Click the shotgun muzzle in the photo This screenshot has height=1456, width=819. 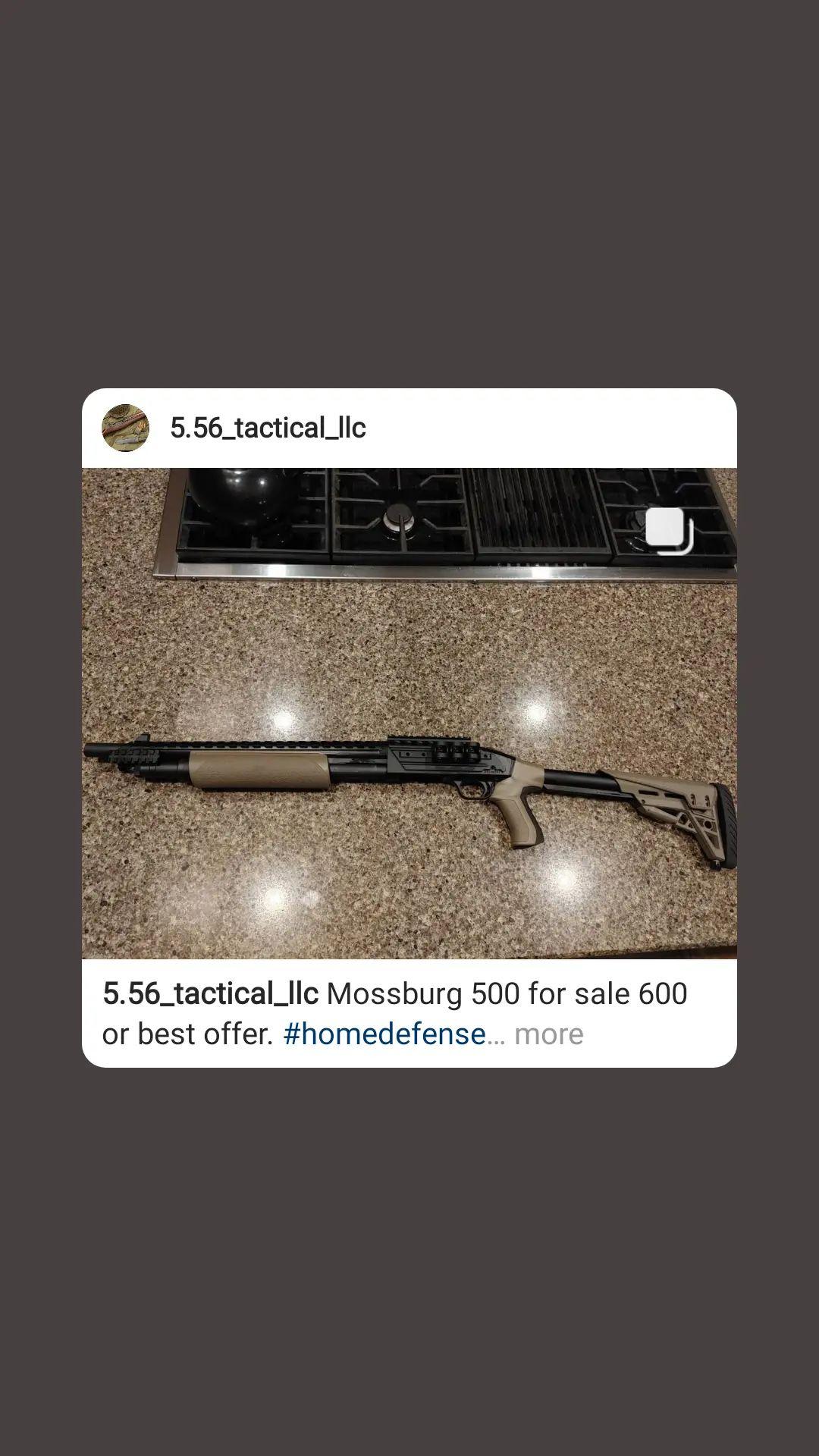[x=92, y=751]
